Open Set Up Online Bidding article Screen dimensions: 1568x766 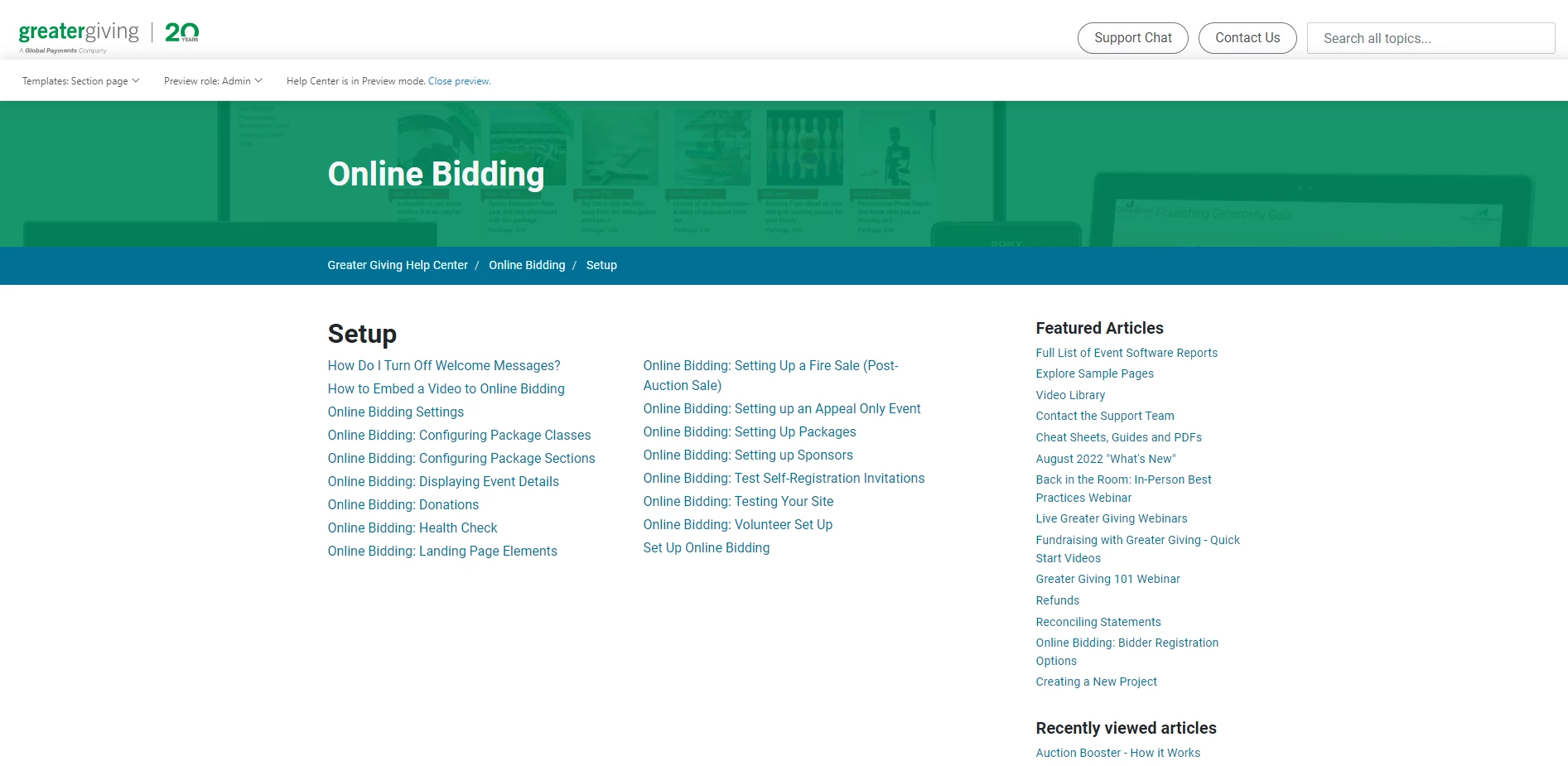click(707, 547)
